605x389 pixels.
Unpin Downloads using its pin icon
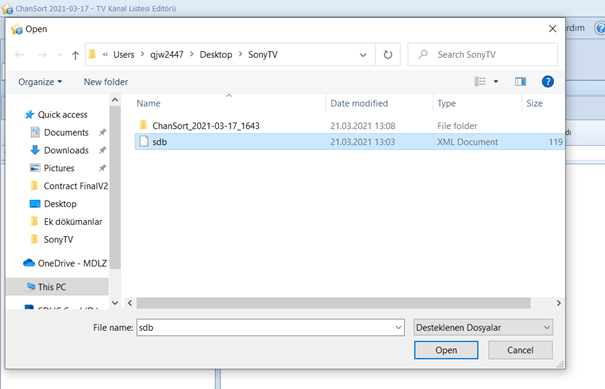pyautogui.click(x=102, y=150)
